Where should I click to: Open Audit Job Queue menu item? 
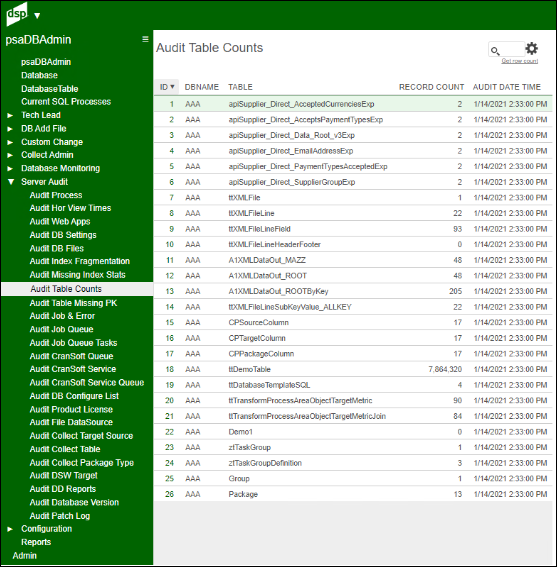61,329
